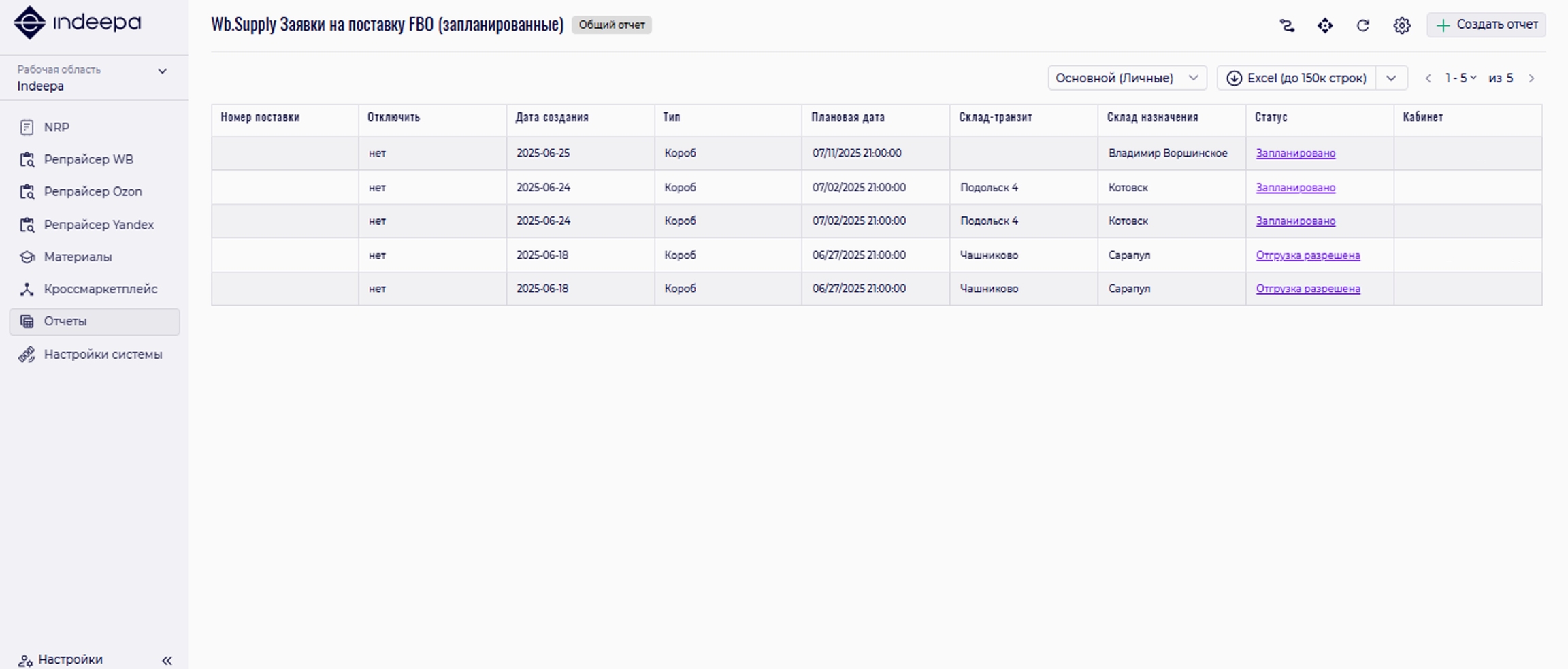Click Создать отчет button

click(1486, 25)
